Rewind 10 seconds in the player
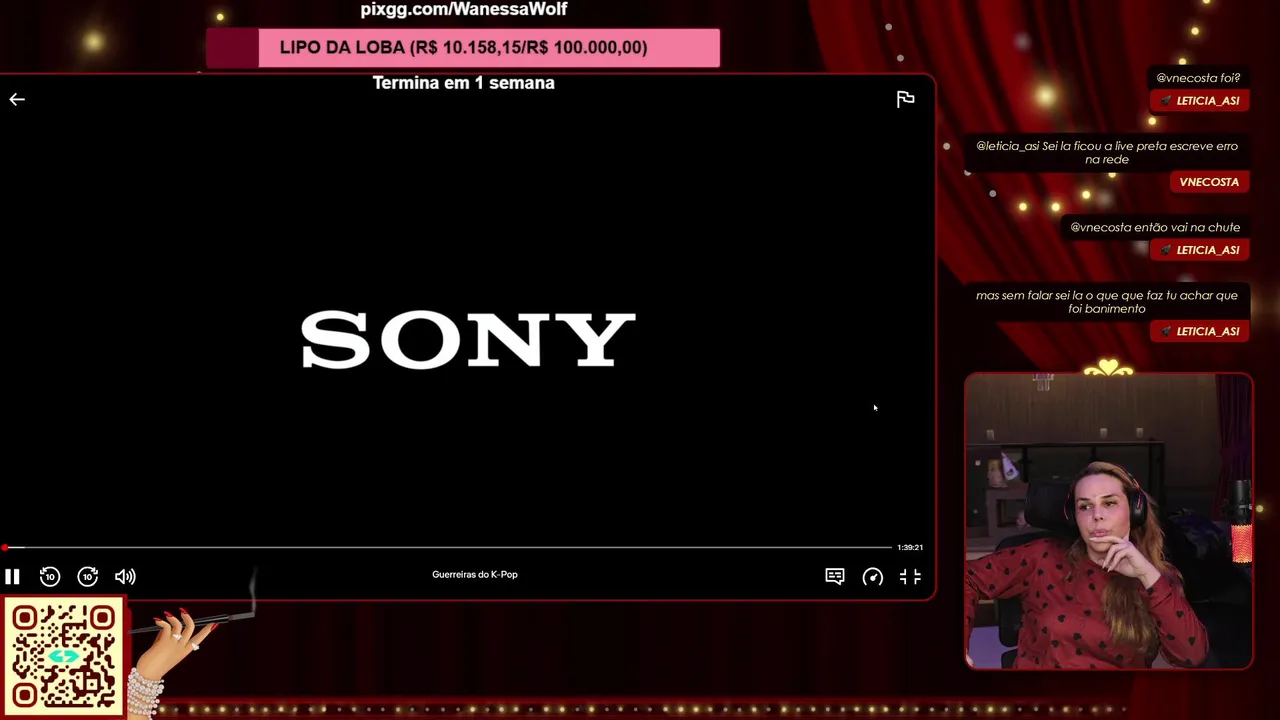The image size is (1280, 720). point(50,576)
